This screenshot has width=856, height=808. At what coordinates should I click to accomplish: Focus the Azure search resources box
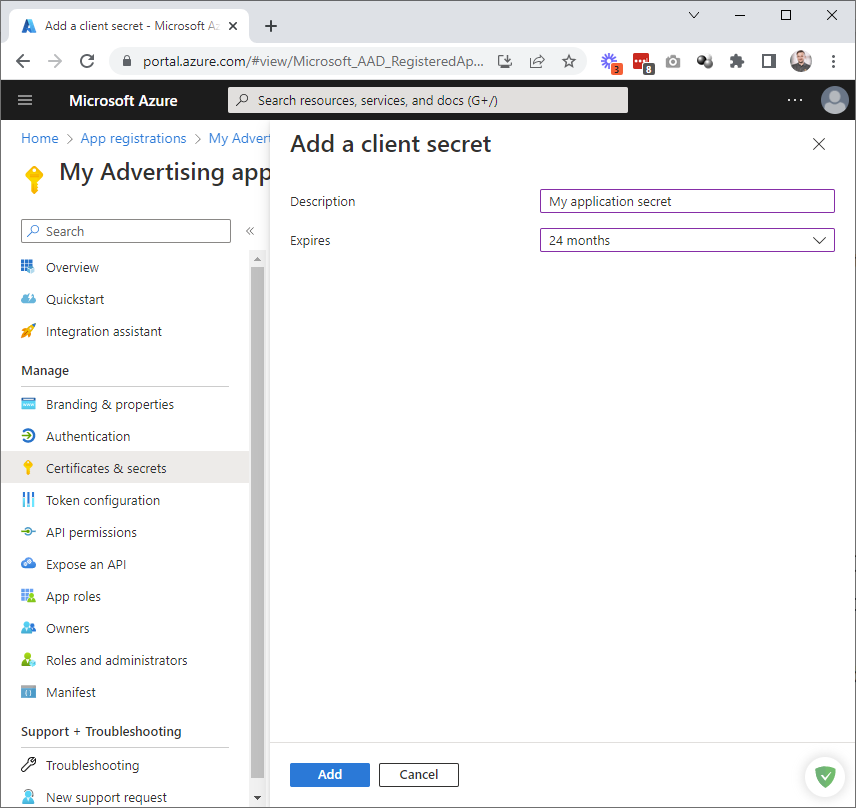pyautogui.click(x=428, y=100)
